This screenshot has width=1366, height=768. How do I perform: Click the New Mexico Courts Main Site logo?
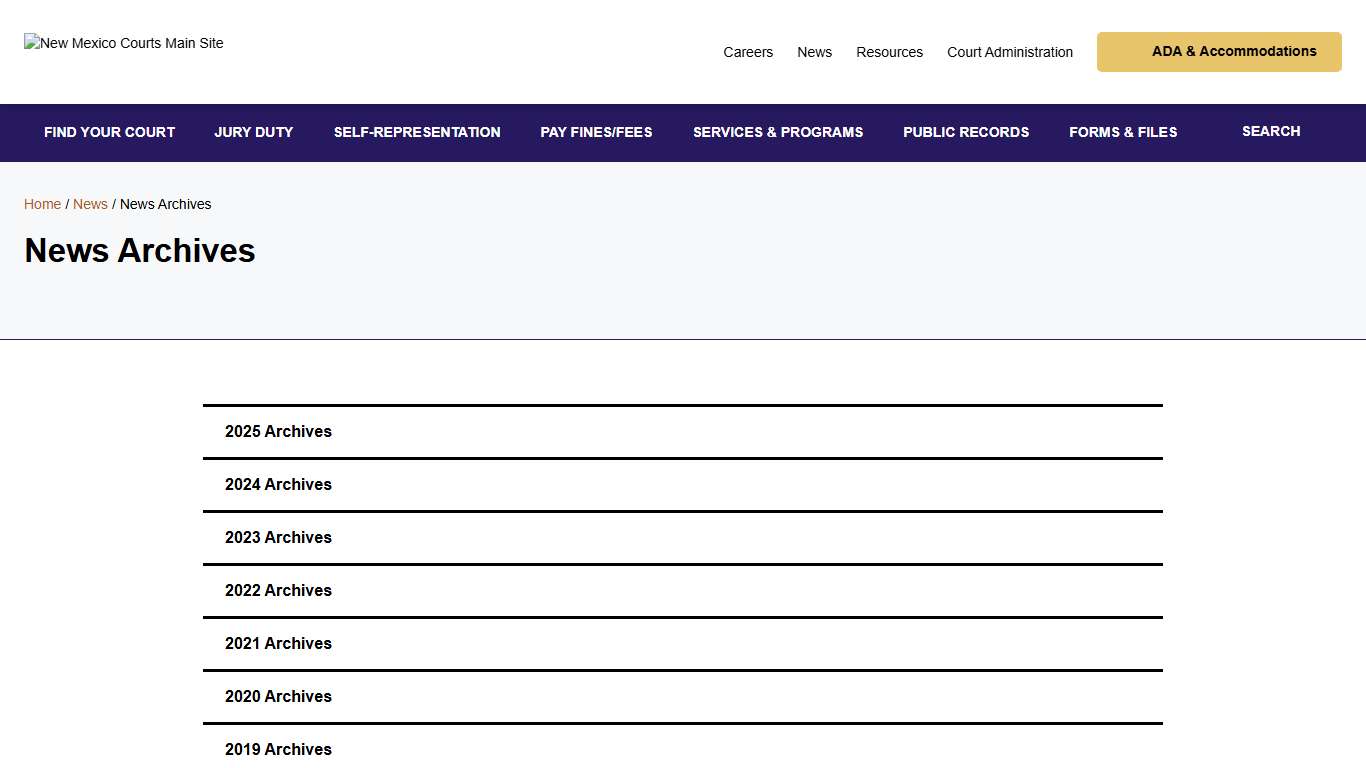(124, 43)
